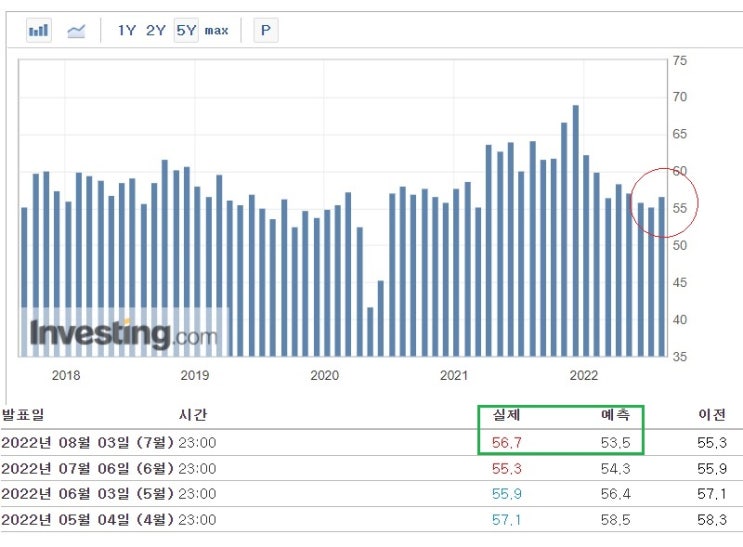Click previous value 58.3
743x547 pixels.
click(x=712, y=520)
